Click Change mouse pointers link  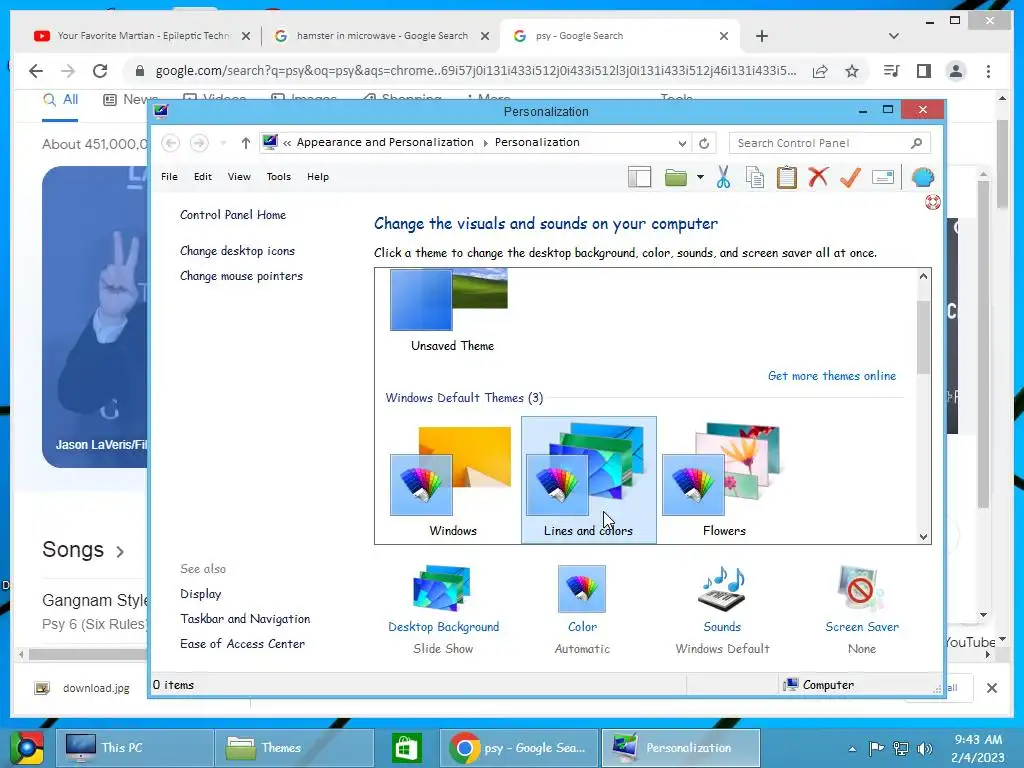[x=241, y=276]
